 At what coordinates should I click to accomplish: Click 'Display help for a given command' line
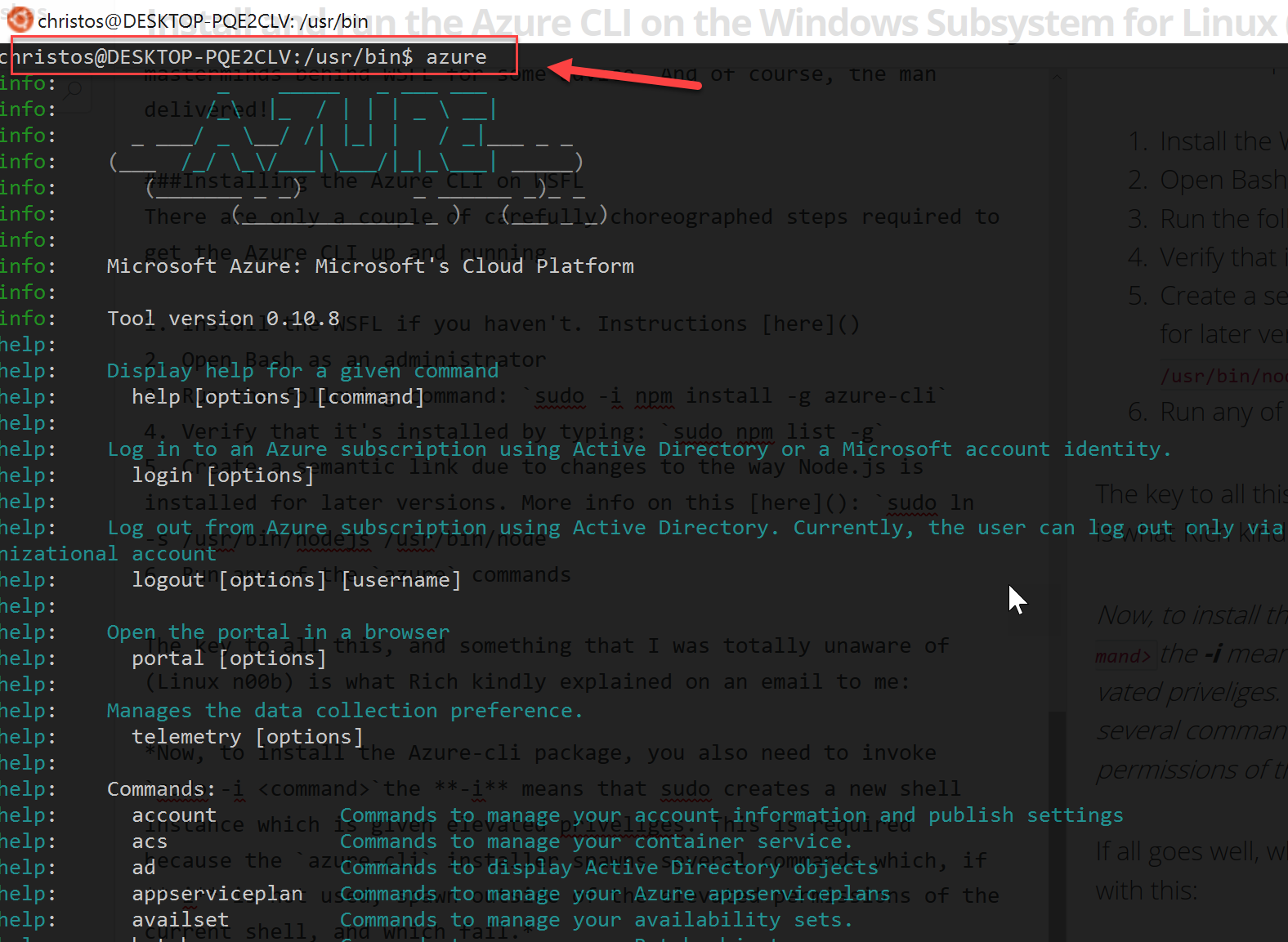click(302, 371)
